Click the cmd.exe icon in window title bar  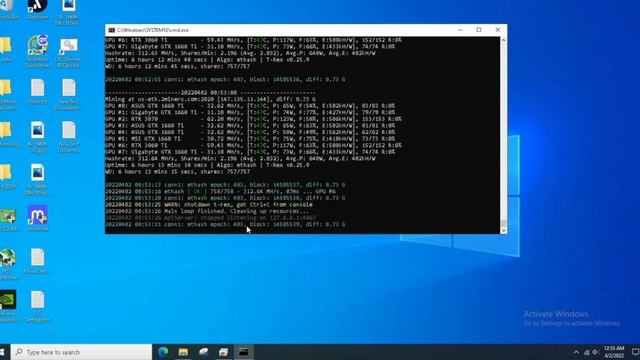click(111, 30)
